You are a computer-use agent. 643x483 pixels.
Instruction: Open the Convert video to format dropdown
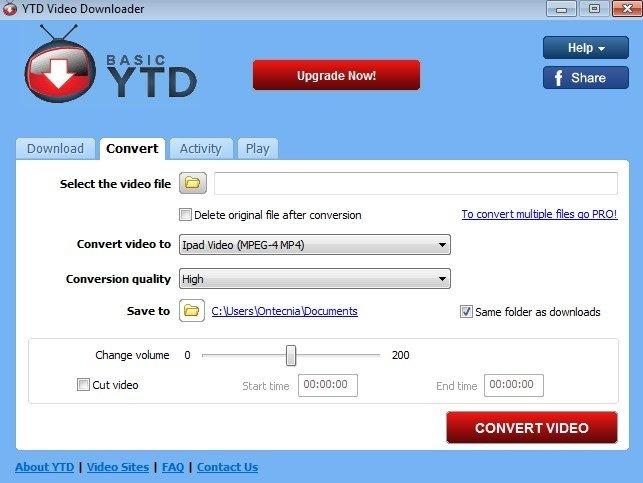[314, 244]
